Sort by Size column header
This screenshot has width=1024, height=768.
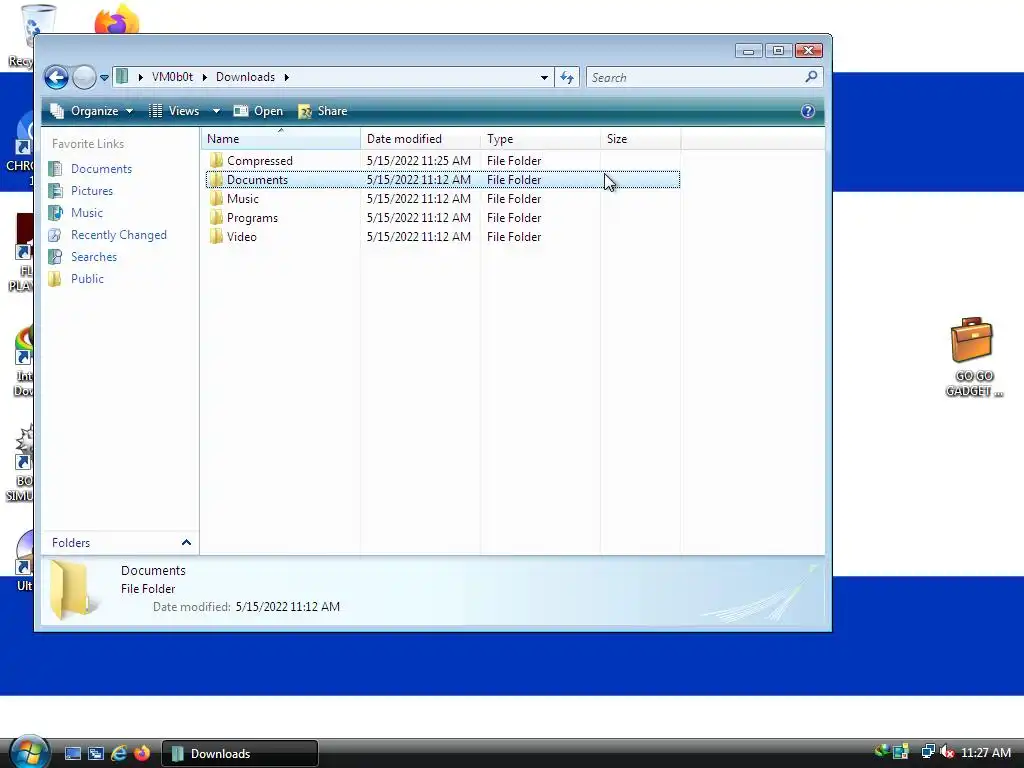pos(641,138)
